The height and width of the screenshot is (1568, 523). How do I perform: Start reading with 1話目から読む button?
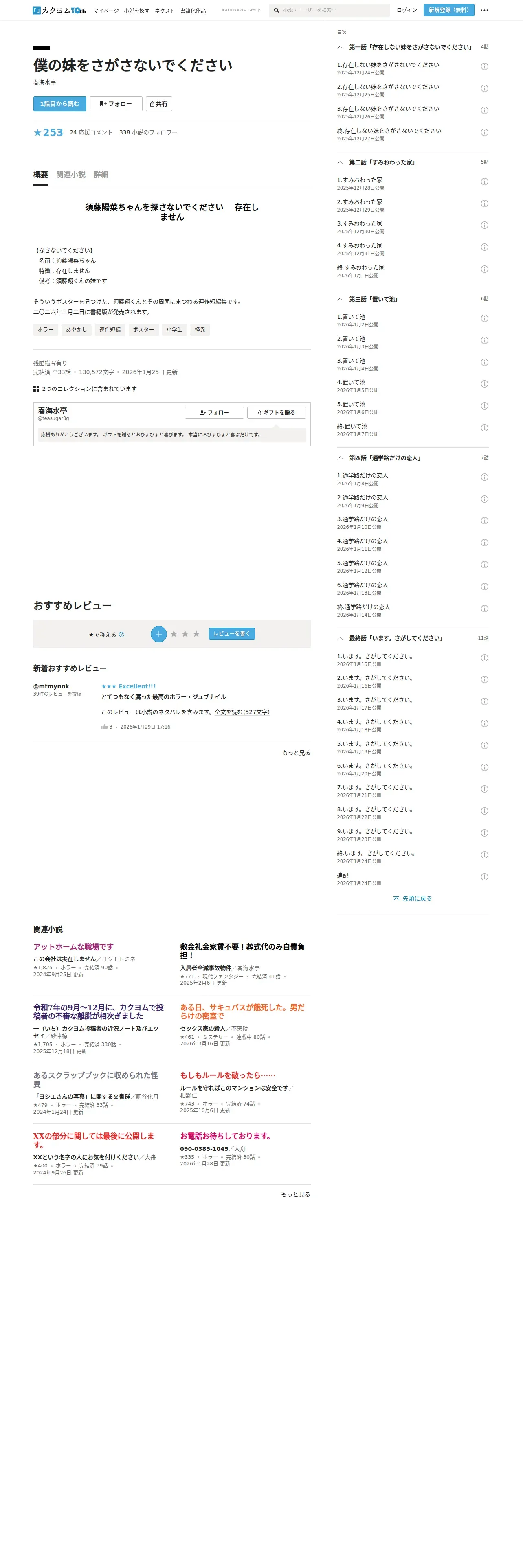pyautogui.click(x=59, y=104)
